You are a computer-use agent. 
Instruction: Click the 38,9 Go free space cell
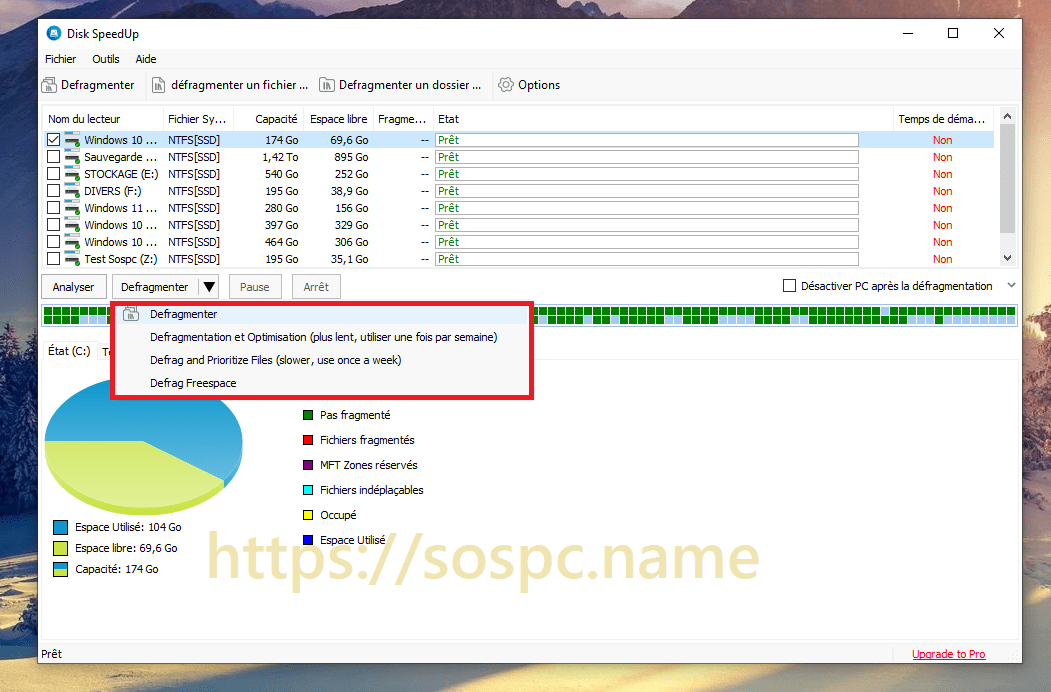(x=349, y=191)
